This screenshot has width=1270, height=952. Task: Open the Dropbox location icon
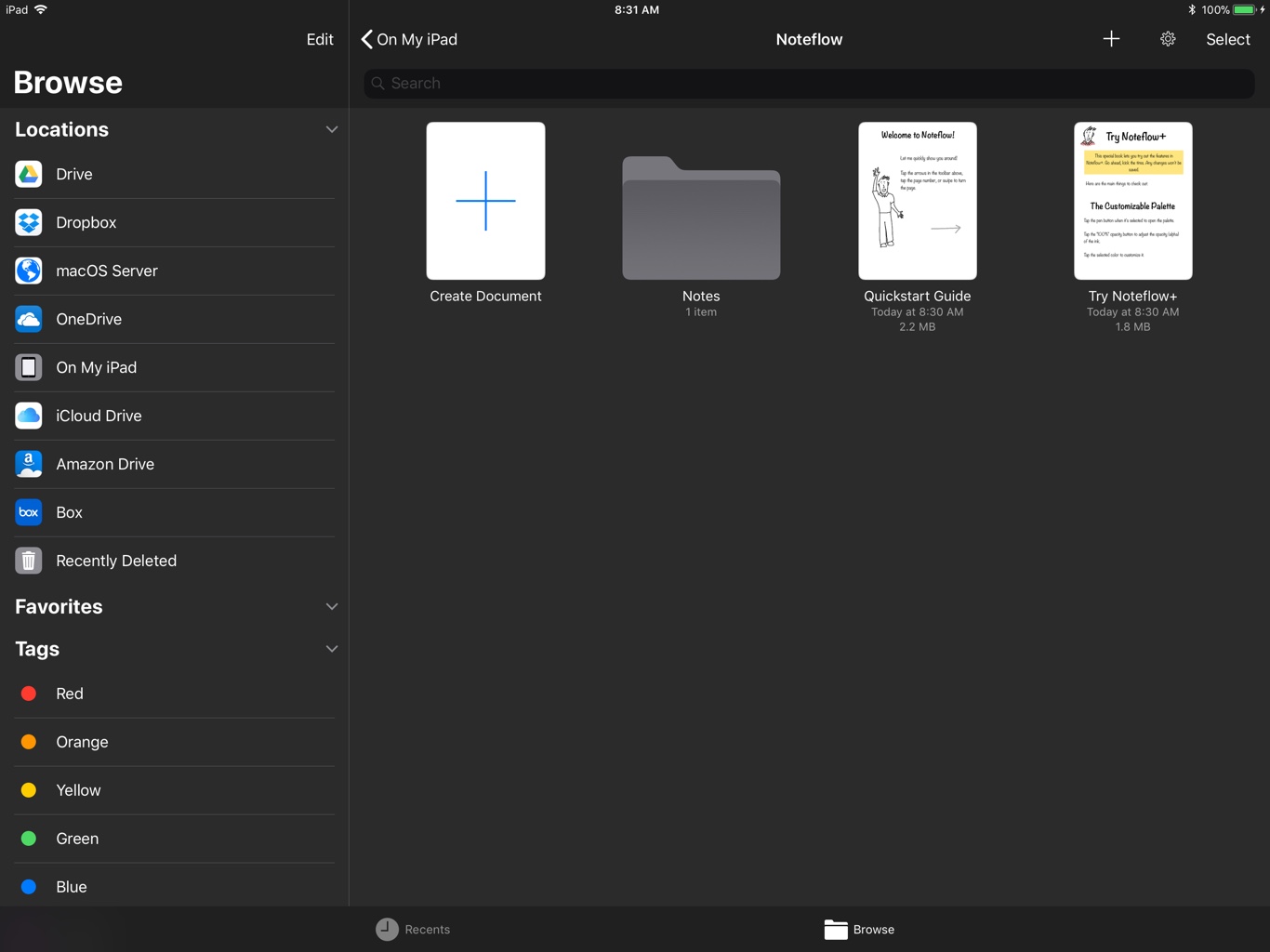29,222
